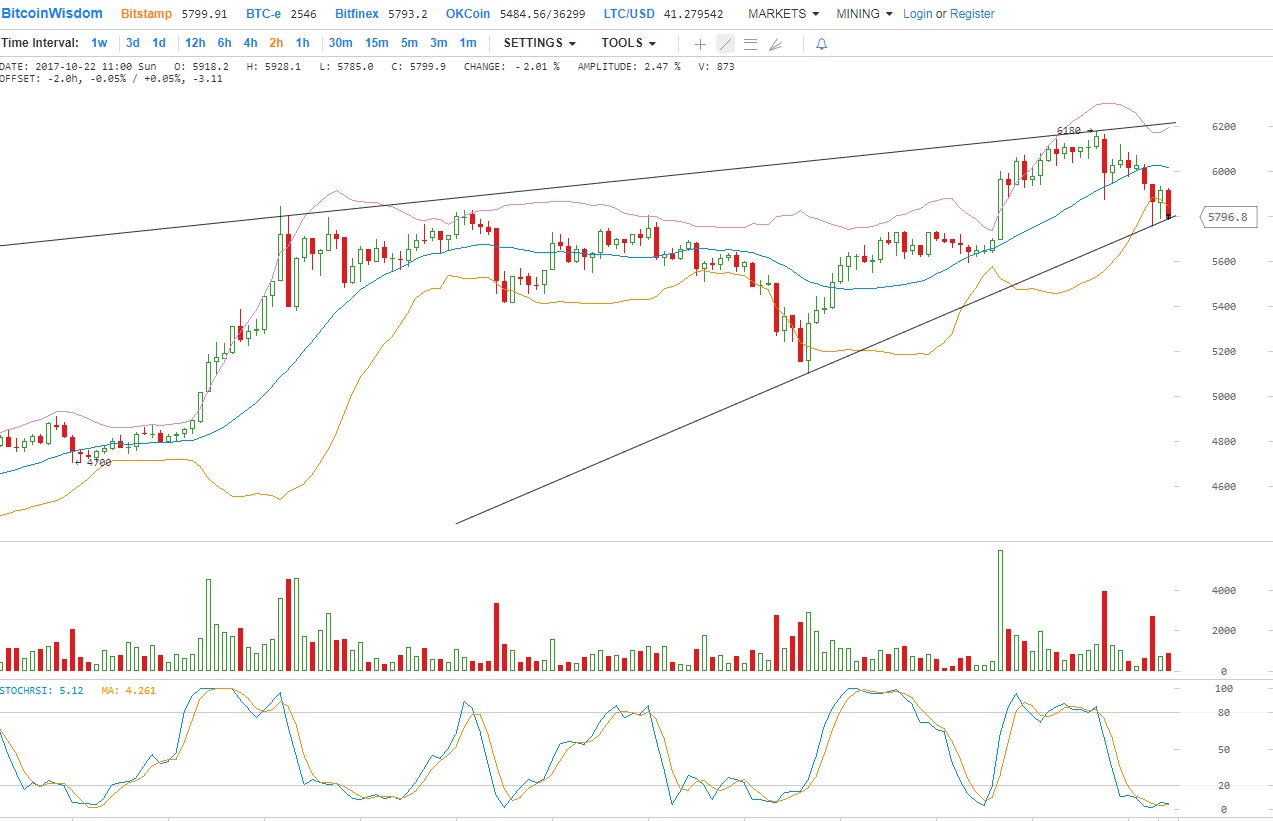
Task: Click the Register link
Action: [x=972, y=14]
